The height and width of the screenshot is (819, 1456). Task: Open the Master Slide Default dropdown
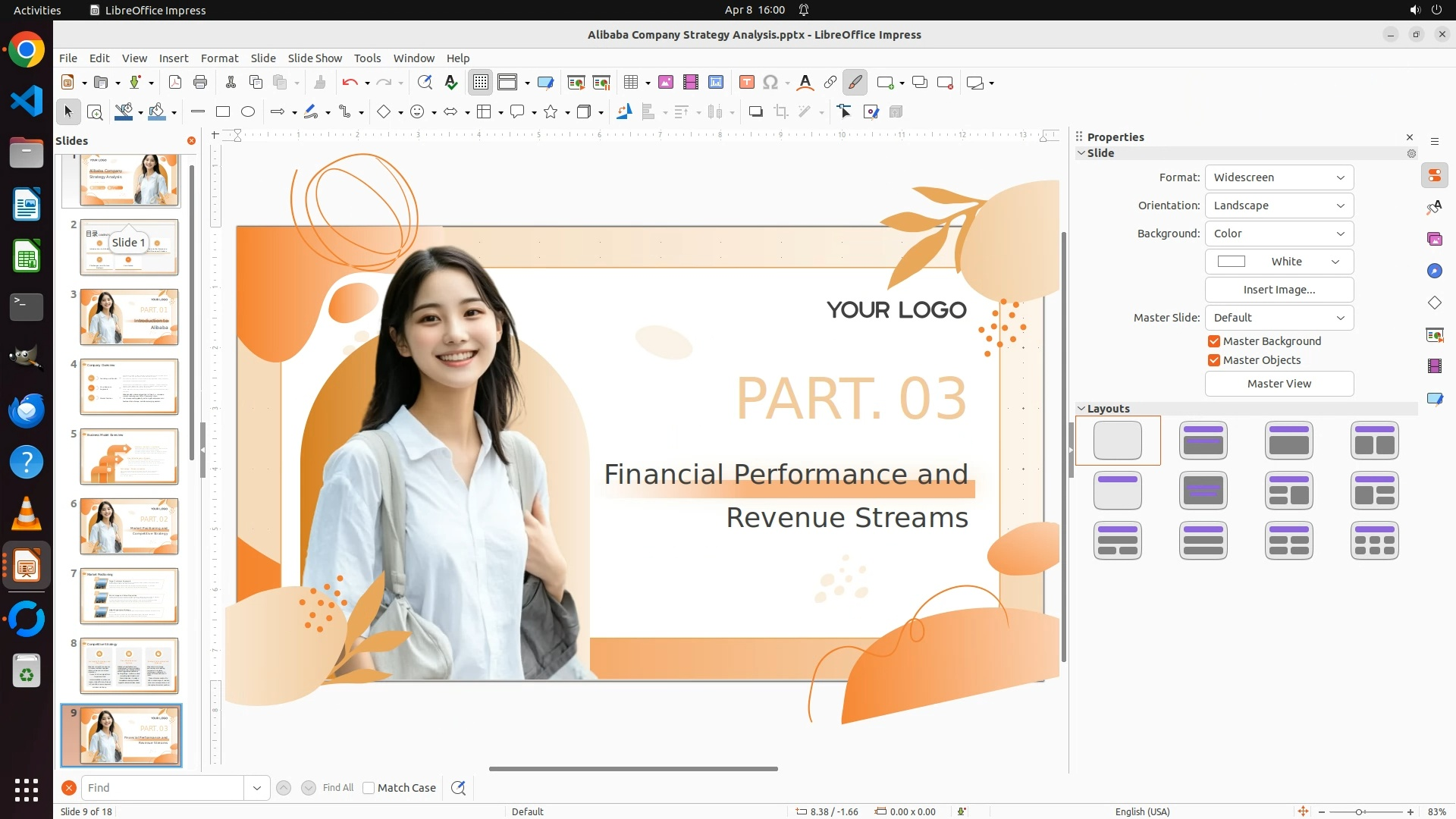click(x=1279, y=318)
